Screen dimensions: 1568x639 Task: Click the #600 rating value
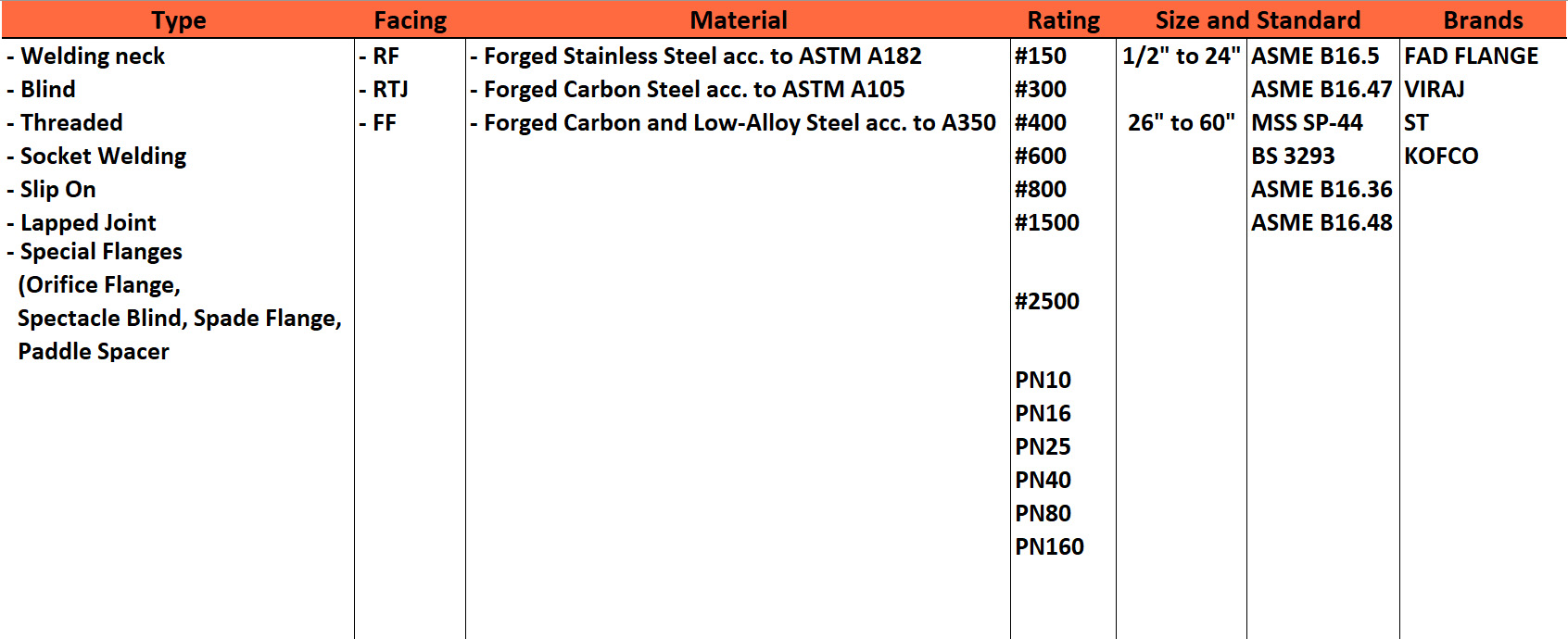click(x=1041, y=157)
